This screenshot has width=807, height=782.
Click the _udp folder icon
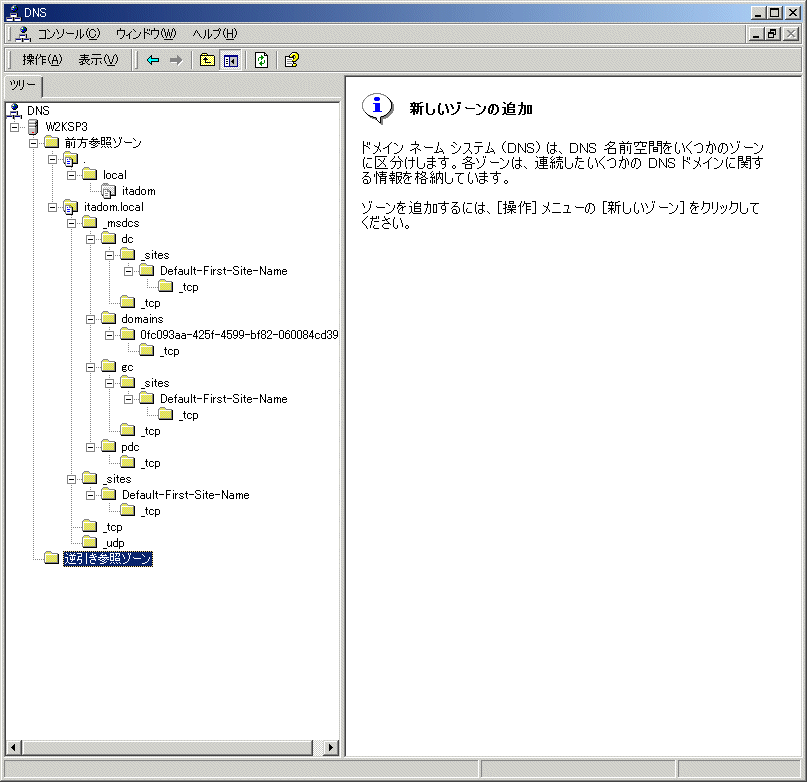coord(90,542)
